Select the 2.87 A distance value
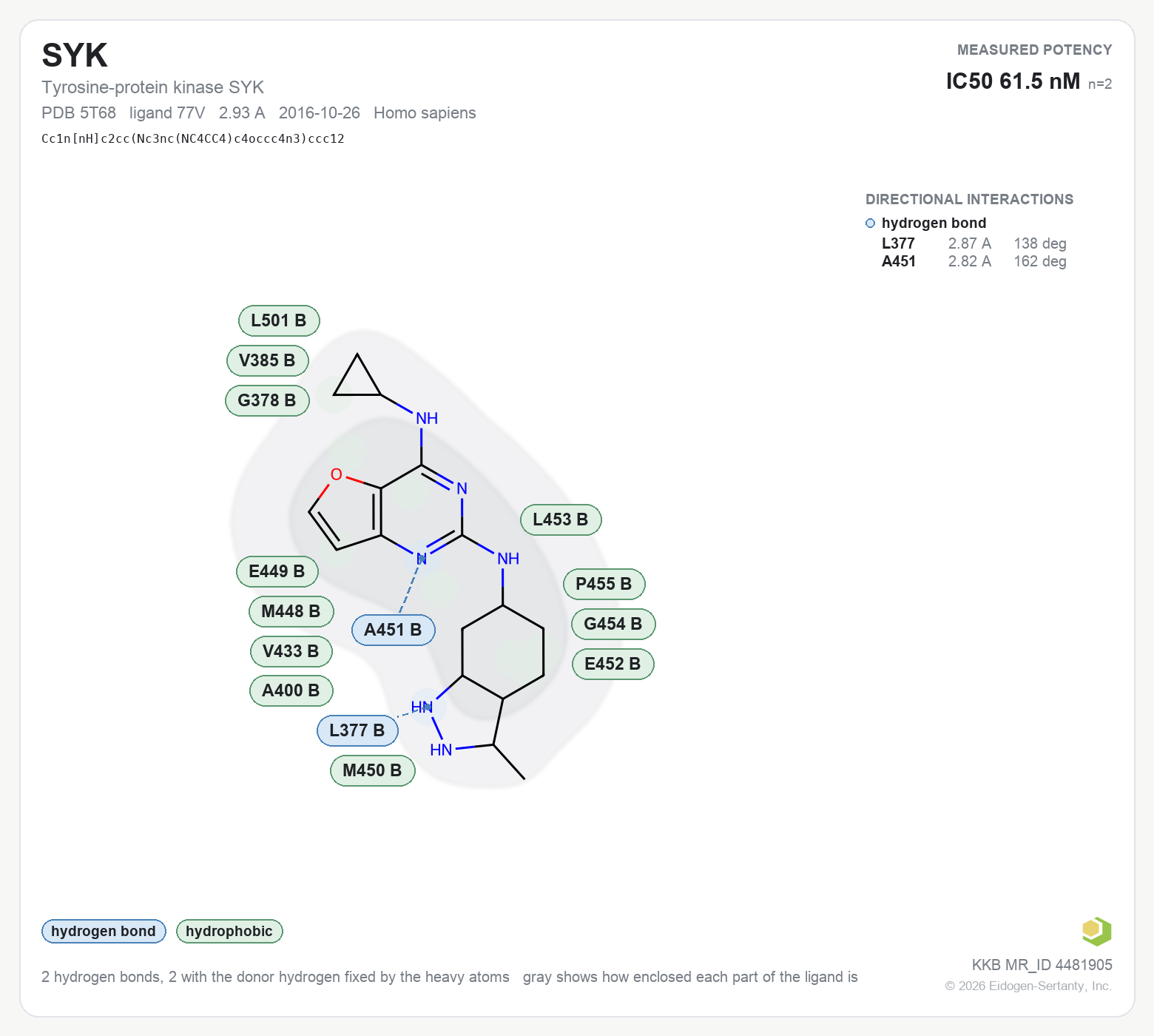The image size is (1154, 1036). point(970,243)
